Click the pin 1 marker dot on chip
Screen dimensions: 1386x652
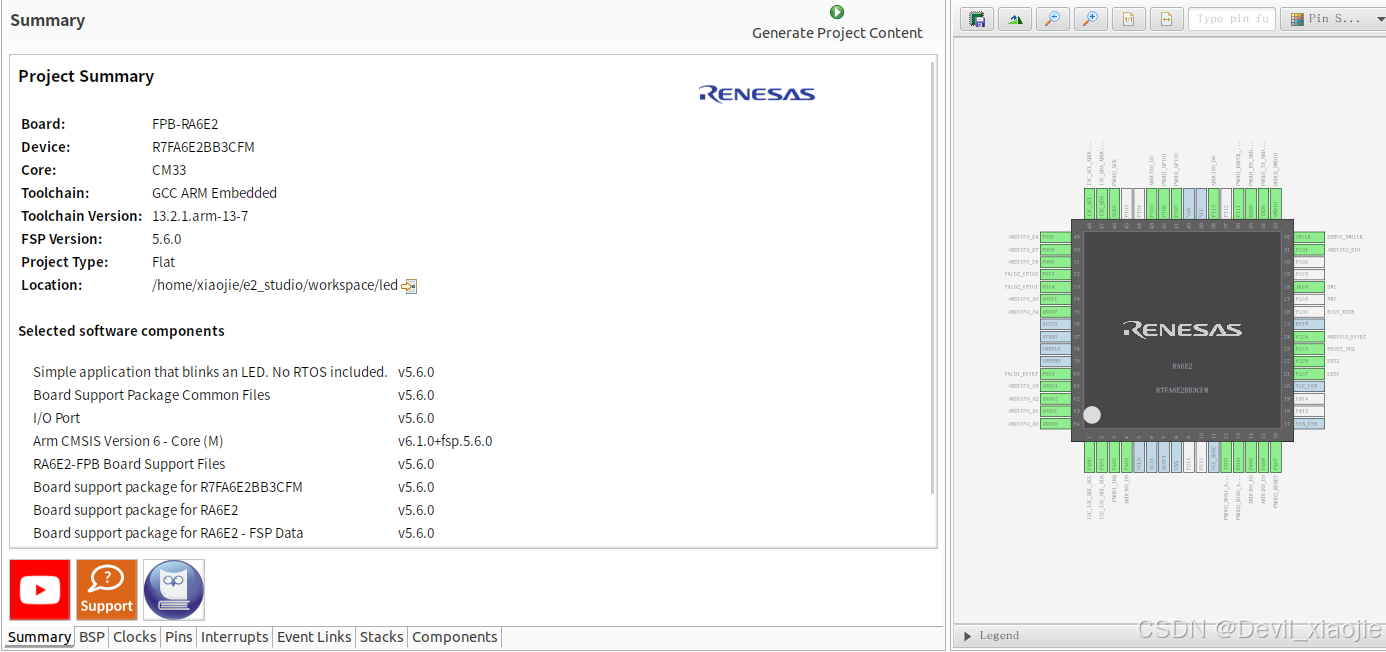[x=1092, y=415]
